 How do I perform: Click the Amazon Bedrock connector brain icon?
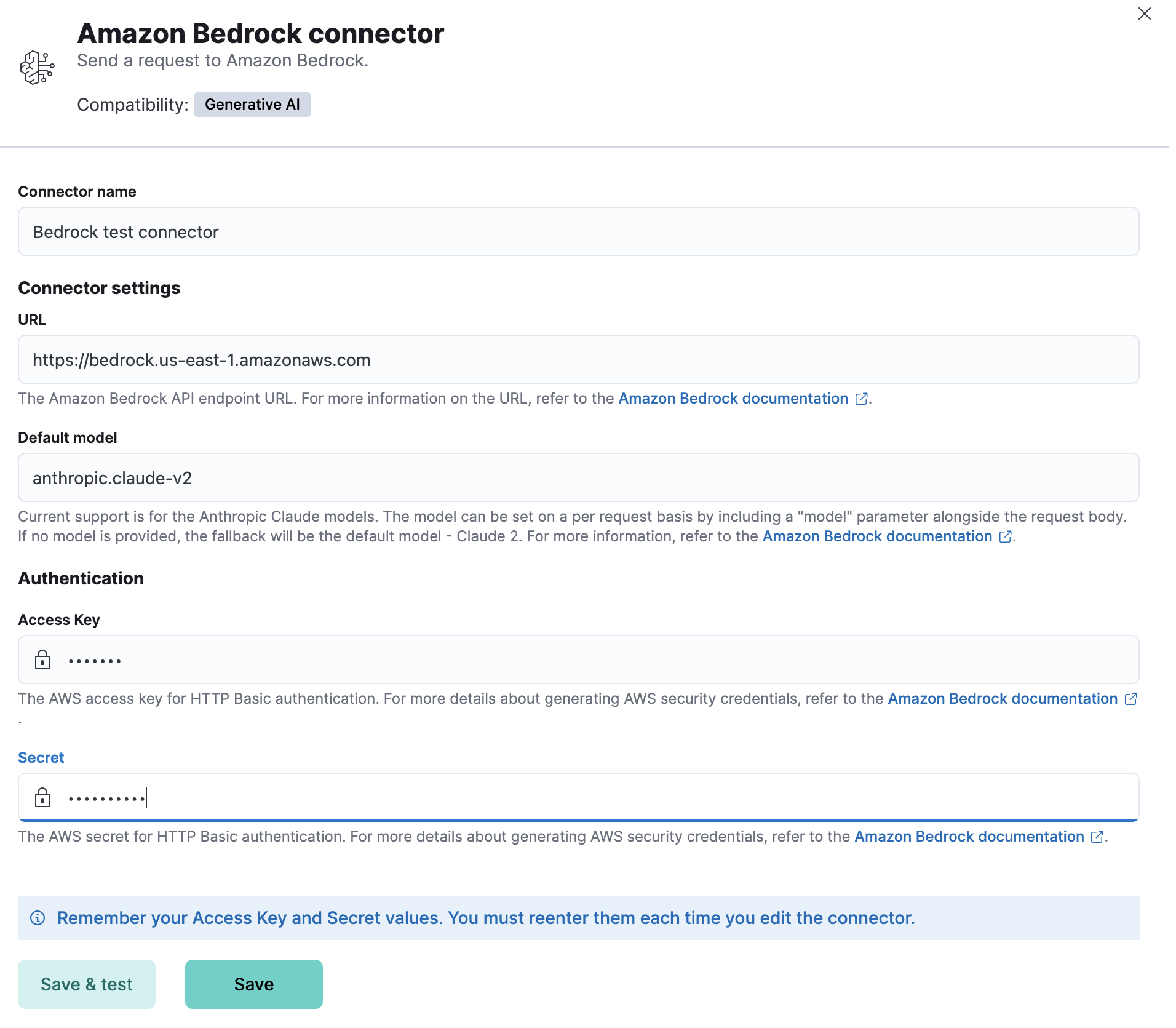pos(38,66)
